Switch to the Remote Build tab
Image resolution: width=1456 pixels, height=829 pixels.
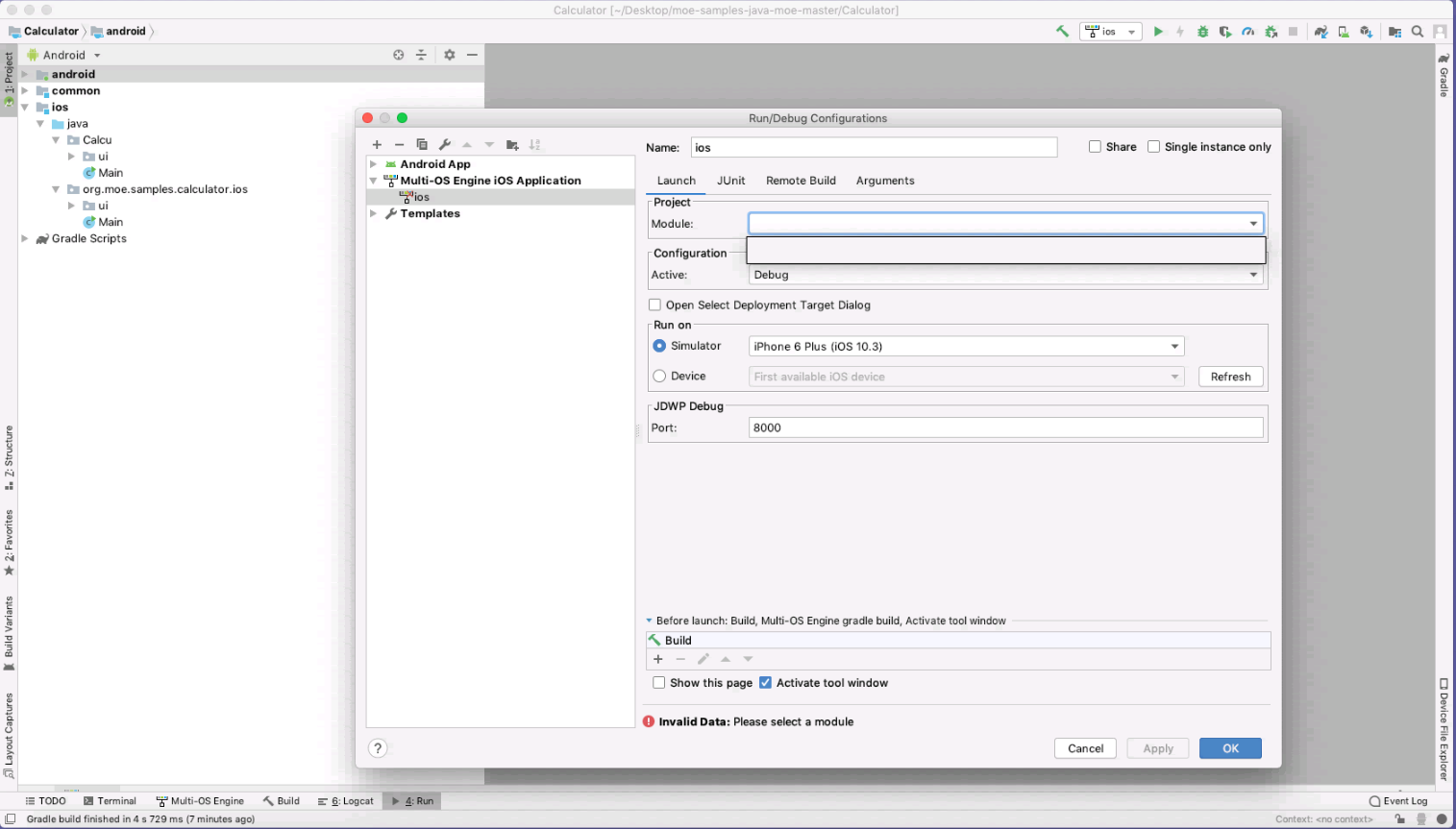coord(801,181)
